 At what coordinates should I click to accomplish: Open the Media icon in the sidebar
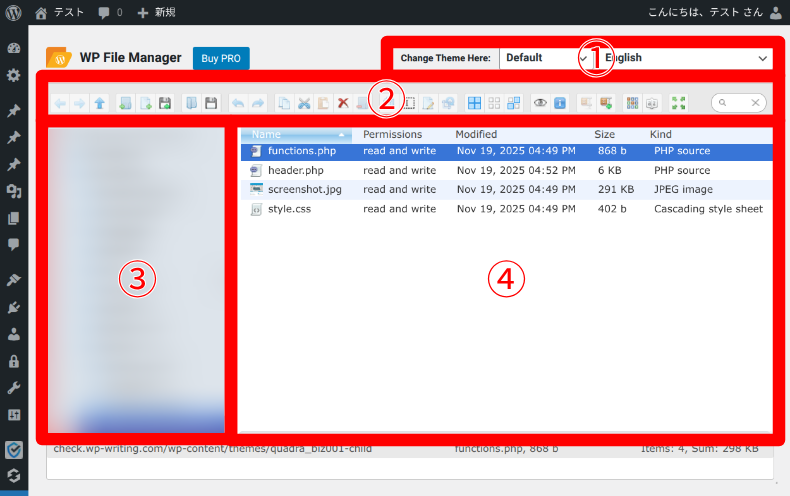(14, 191)
